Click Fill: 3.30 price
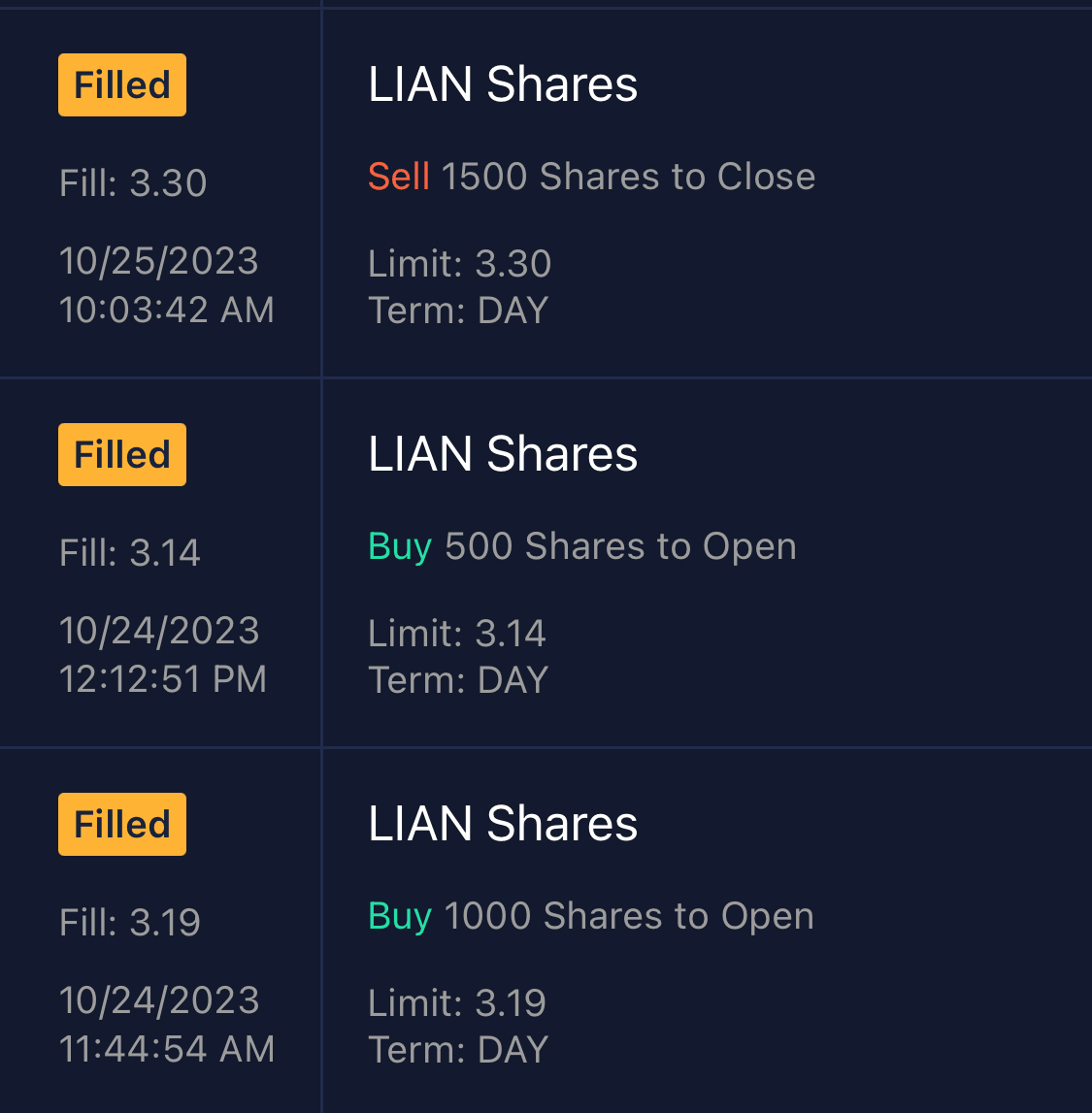Viewport: 1092px width, 1113px height. (133, 183)
